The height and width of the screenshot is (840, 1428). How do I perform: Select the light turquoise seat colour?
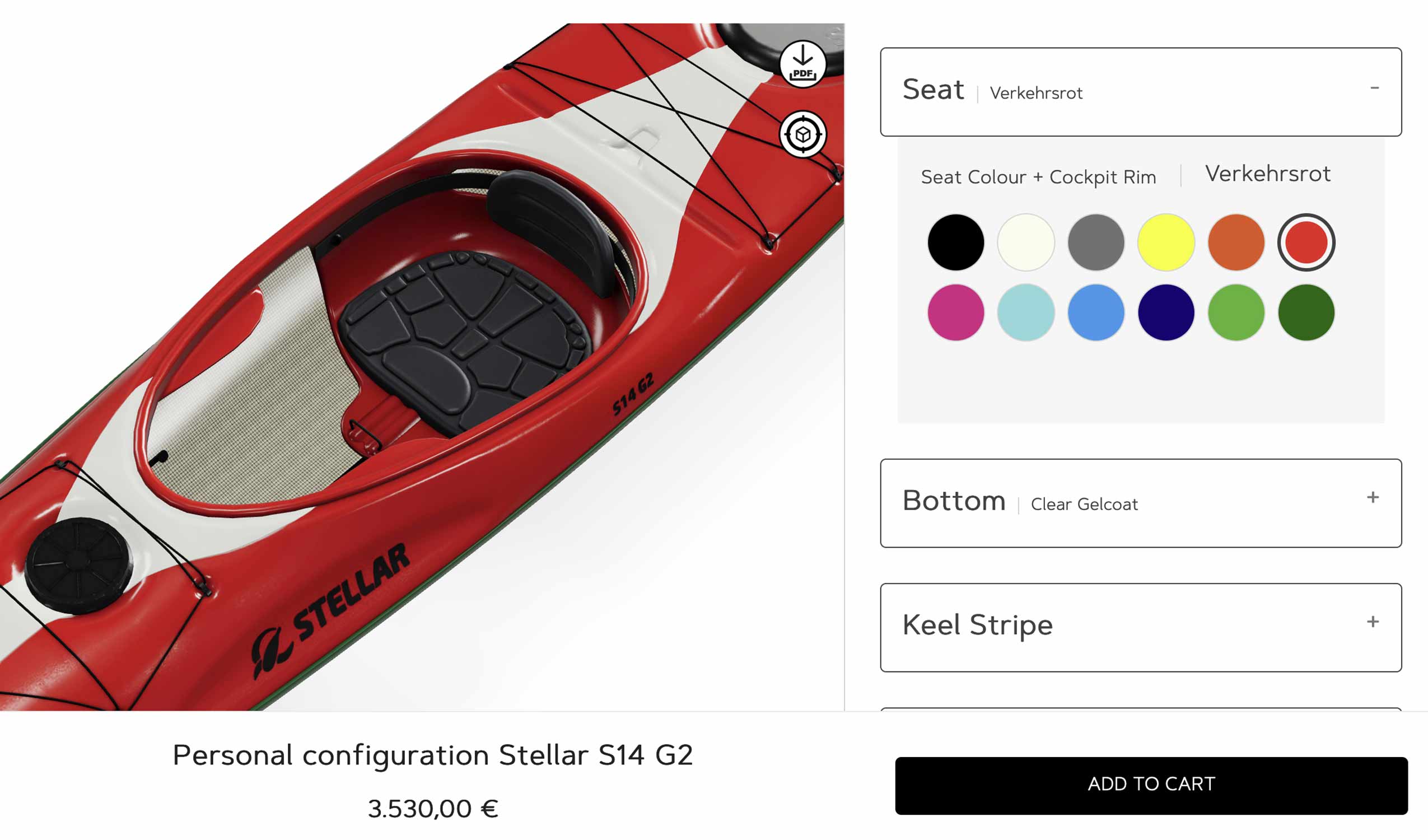1026,313
